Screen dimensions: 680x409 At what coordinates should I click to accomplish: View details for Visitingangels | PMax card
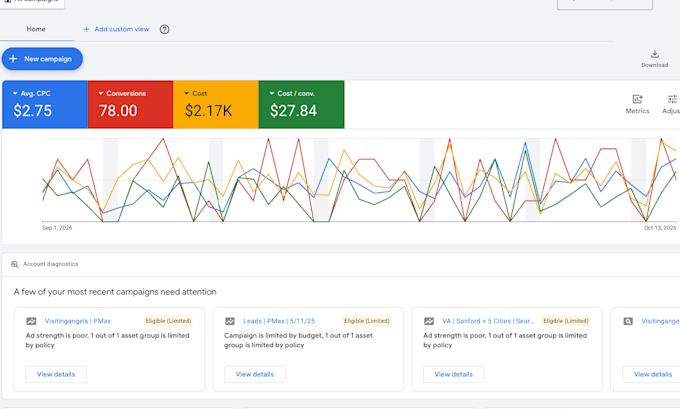click(x=56, y=374)
